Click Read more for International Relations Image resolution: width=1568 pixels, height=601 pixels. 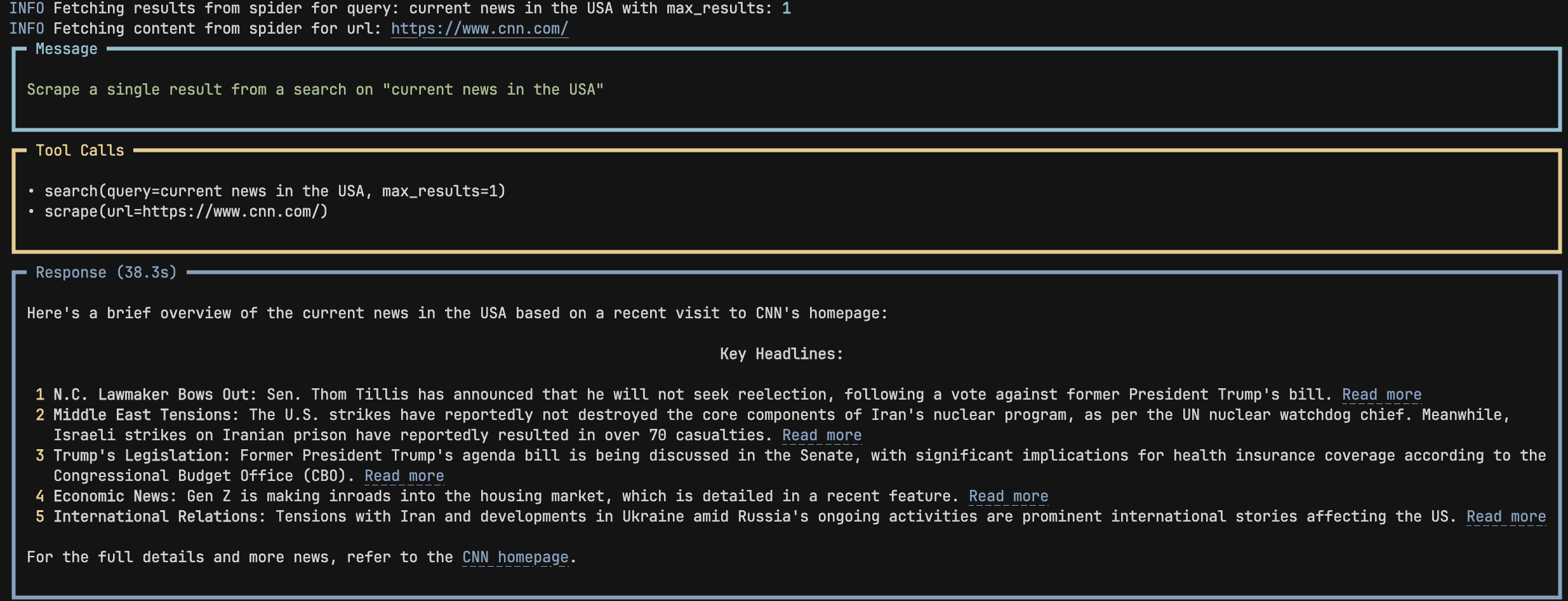coord(1506,517)
